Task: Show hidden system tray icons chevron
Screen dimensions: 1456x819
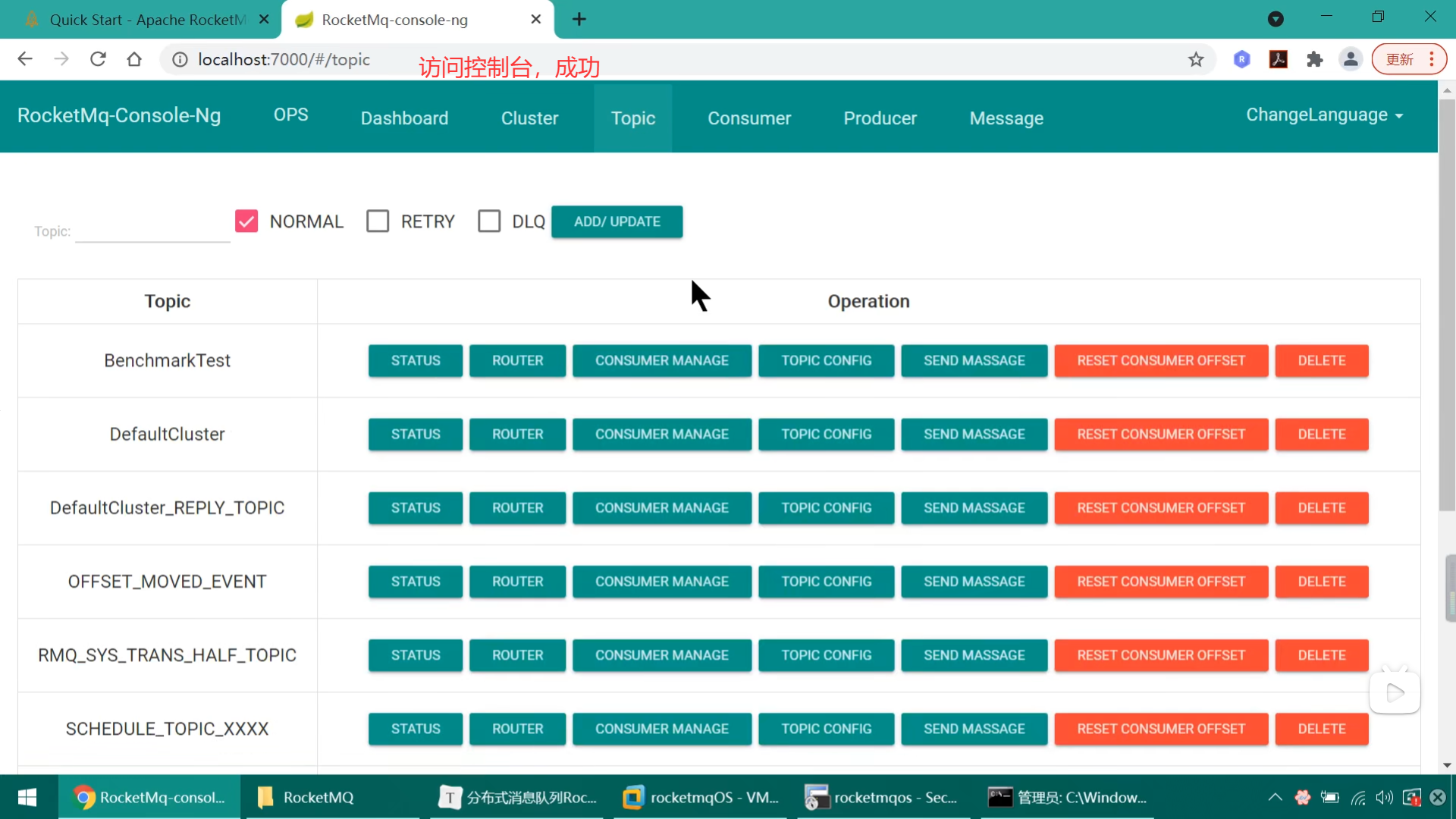Action: 1275,797
